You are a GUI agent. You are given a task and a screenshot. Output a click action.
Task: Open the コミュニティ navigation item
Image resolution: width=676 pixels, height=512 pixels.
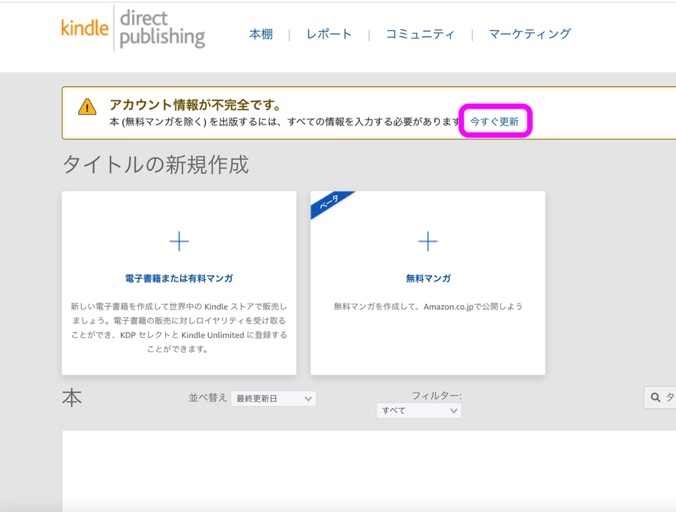(420, 34)
